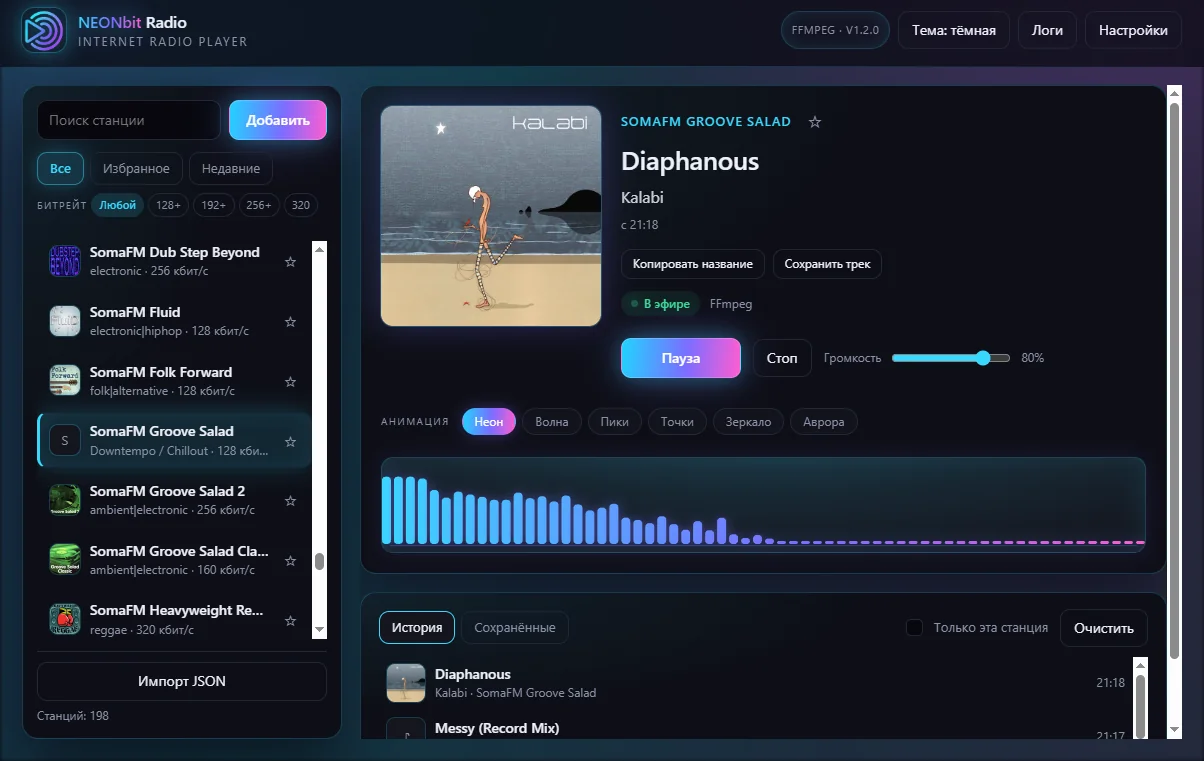Select 'Пики' animation style
The width and height of the screenshot is (1204, 761).
pyautogui.click(x=615, y=422)
